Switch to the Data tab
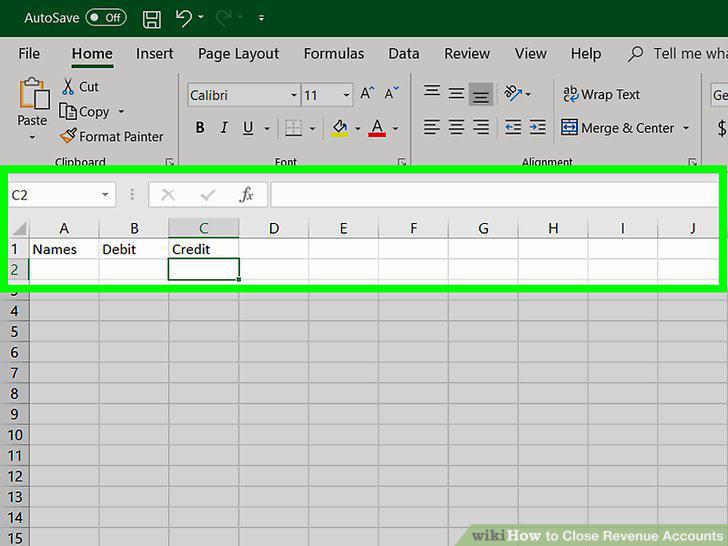 pyautogui.click(x=404, y=53)
